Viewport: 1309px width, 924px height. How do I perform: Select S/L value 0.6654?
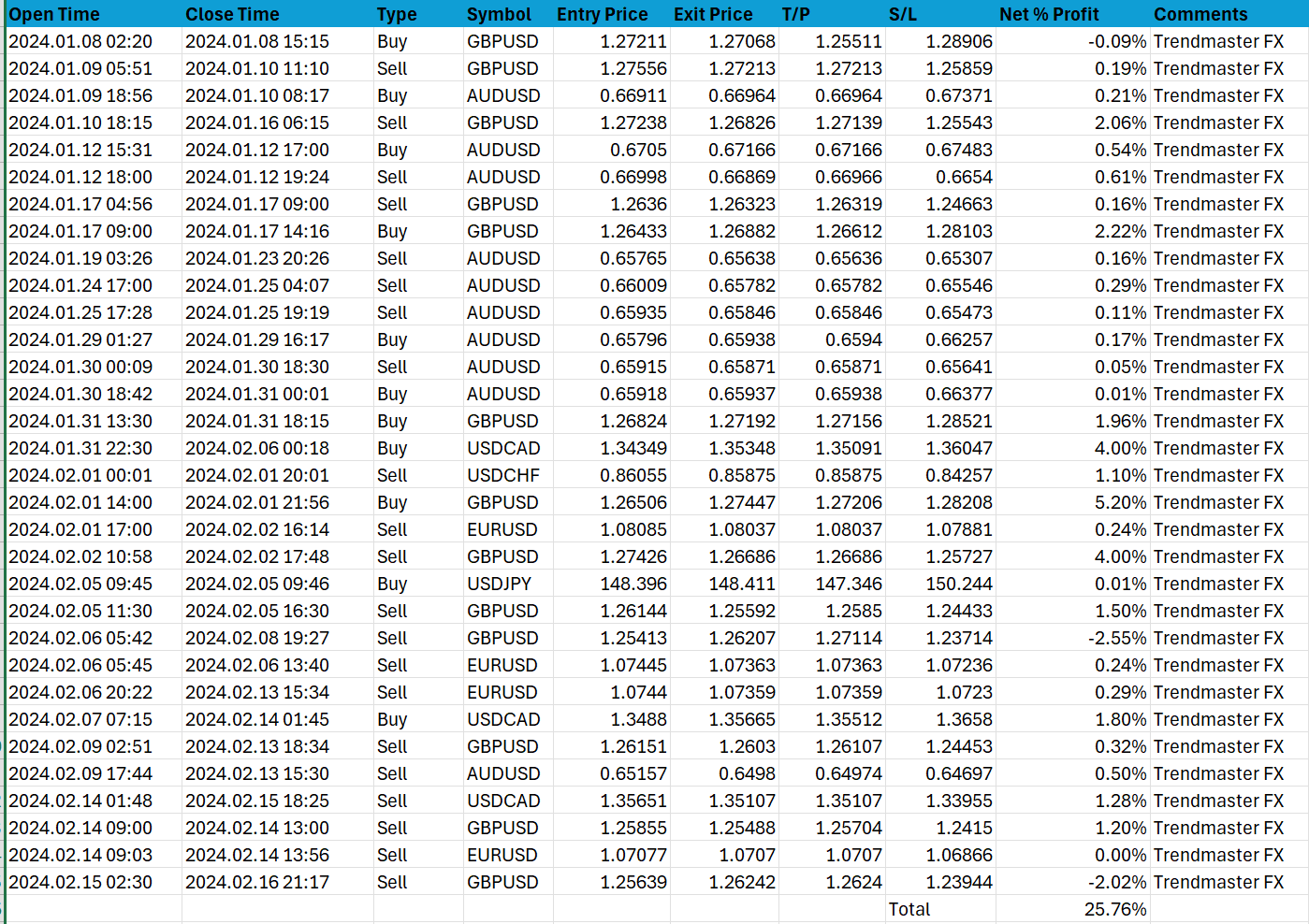(940, 177)
